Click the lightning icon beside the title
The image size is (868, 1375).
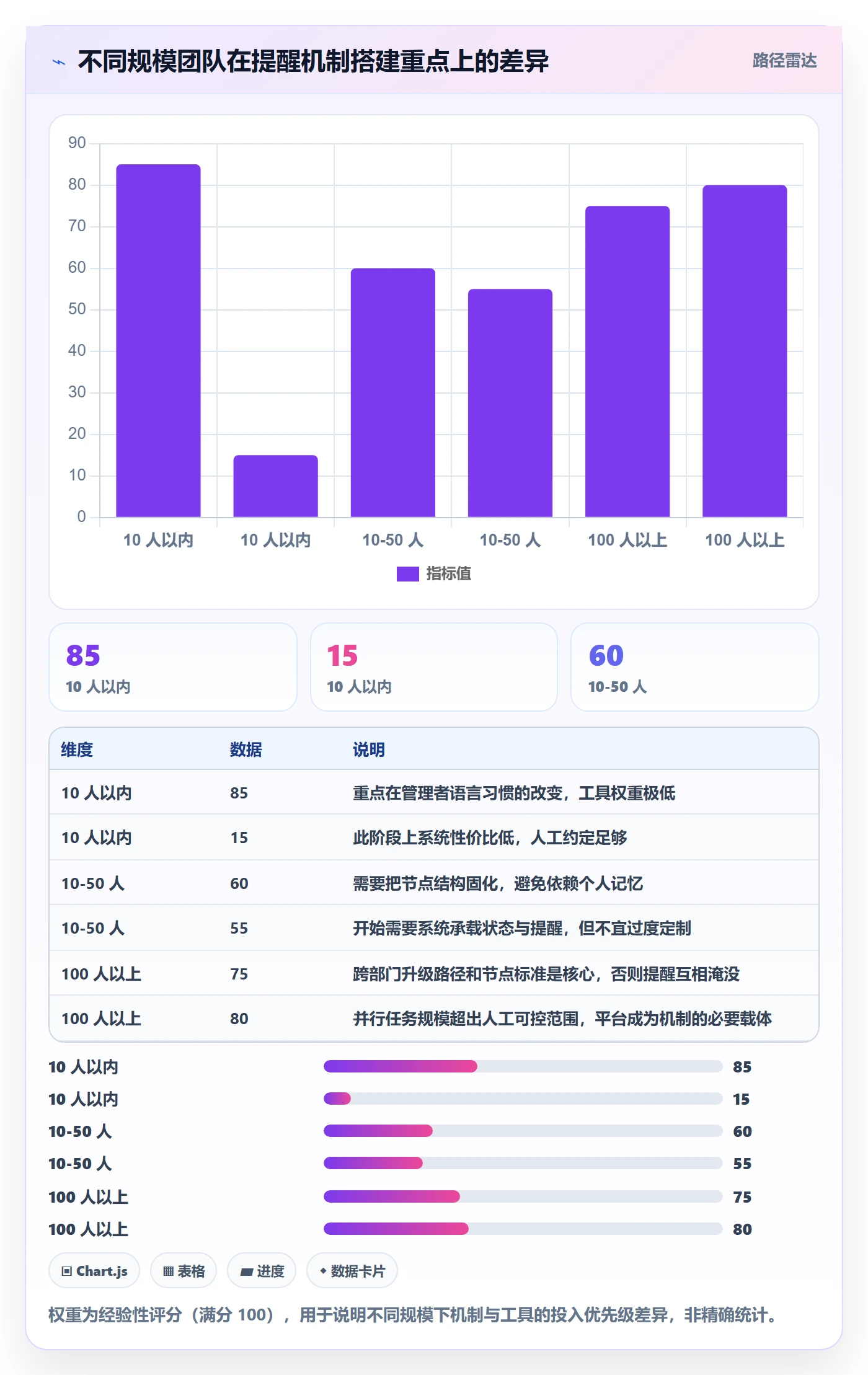(x=59, y=62)
